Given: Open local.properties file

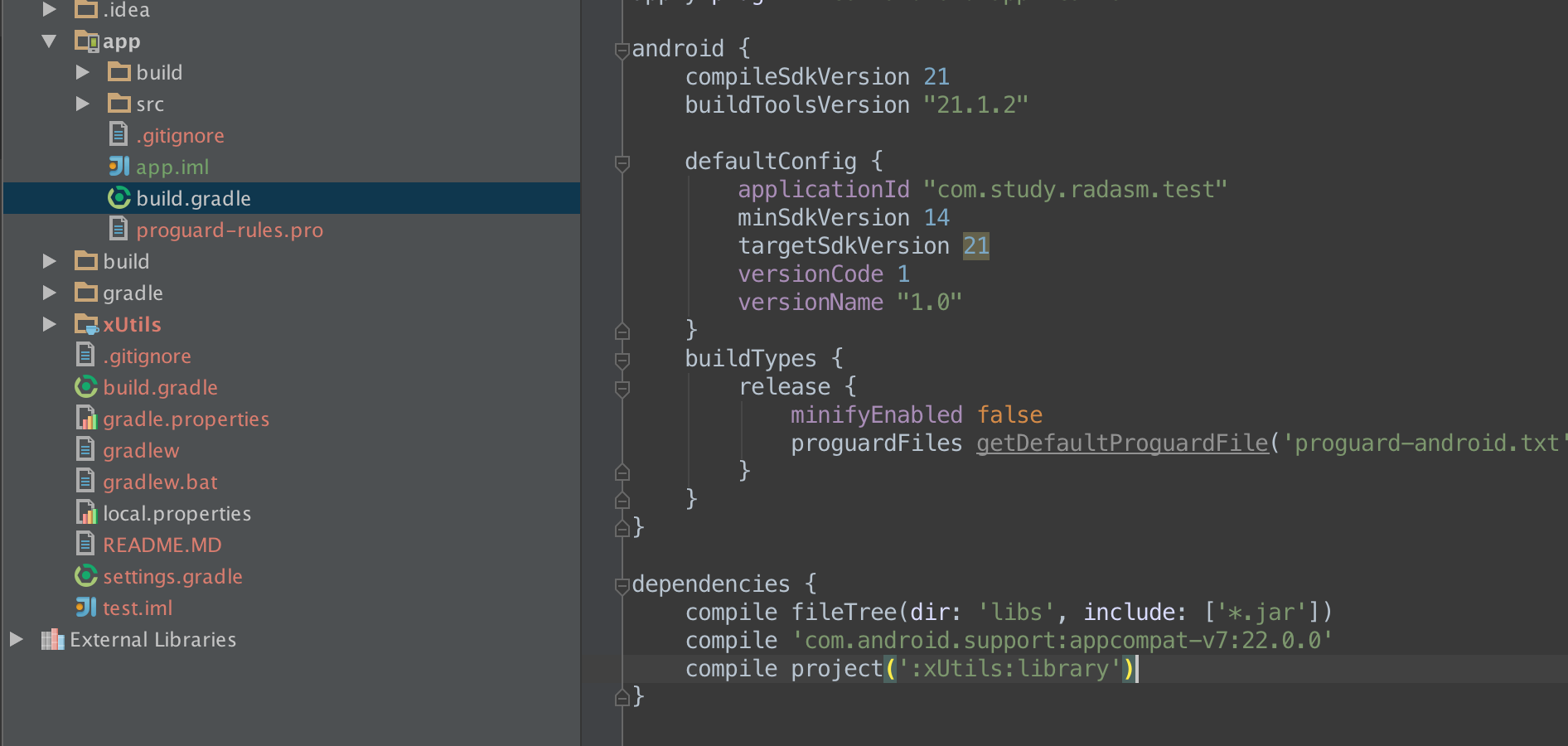Looking at the screenshot, I should pos(177,514).
